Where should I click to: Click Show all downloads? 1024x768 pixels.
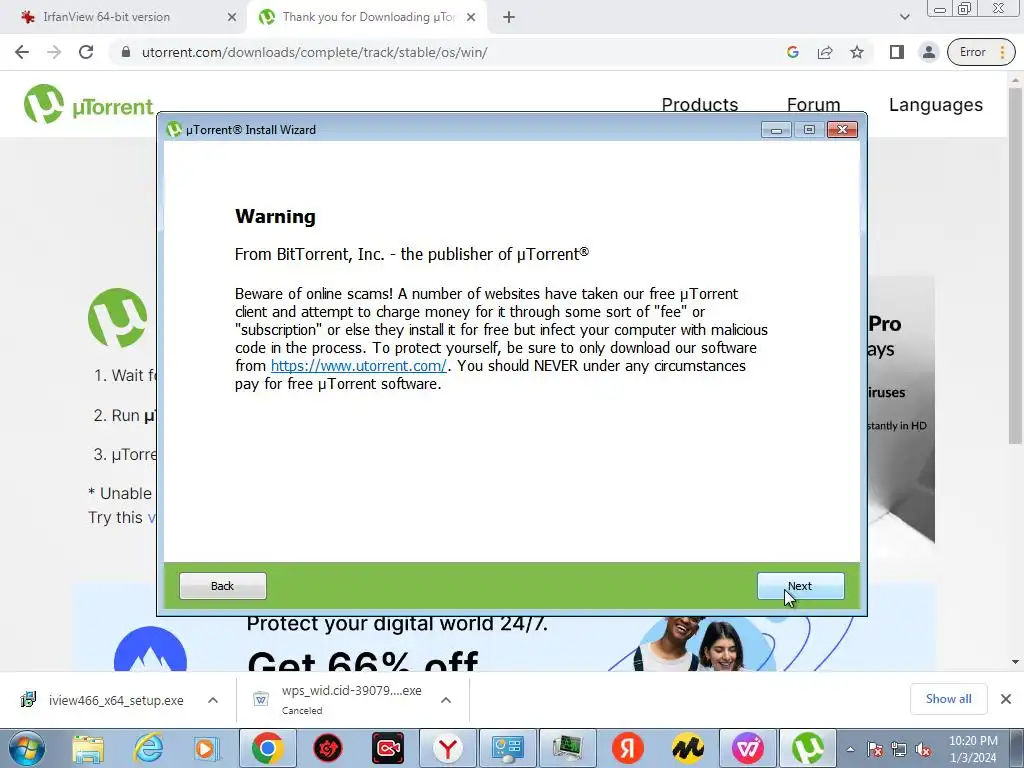point(948,699)
